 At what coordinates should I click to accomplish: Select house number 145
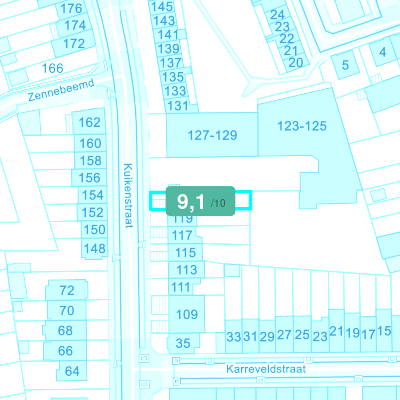(x=162, y=6)
